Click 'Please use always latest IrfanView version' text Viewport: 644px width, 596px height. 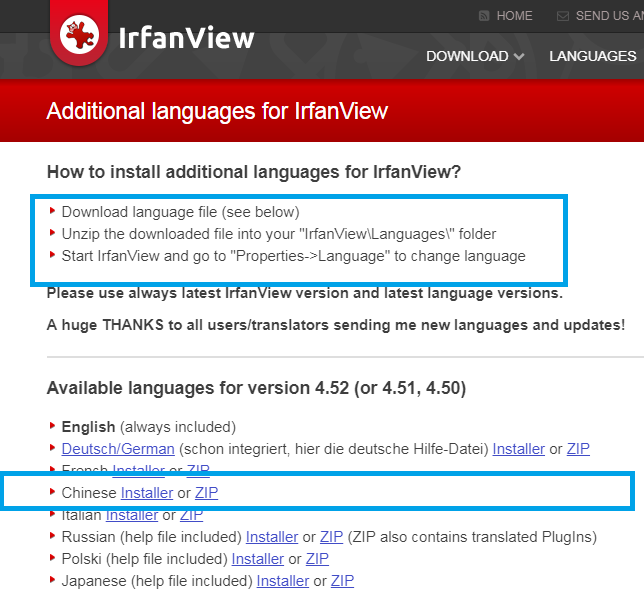tap(304, 293)
